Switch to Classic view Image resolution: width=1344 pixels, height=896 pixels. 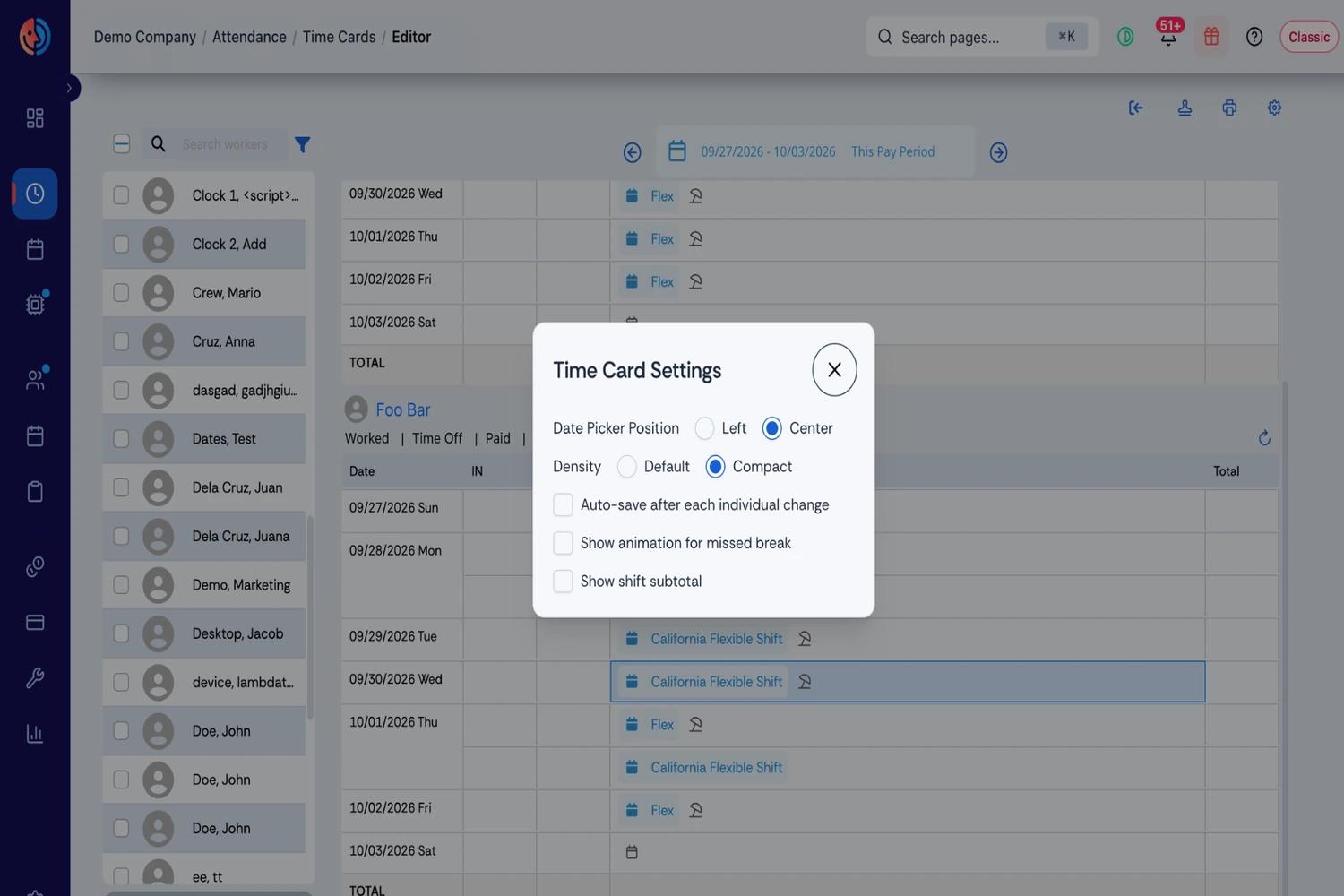tap(1309, 37)
